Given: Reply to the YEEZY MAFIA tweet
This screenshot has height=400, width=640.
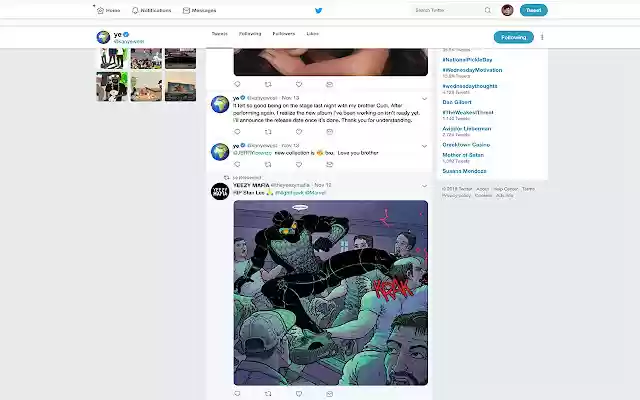Looking at the screenshot, I should coord(237,393).
